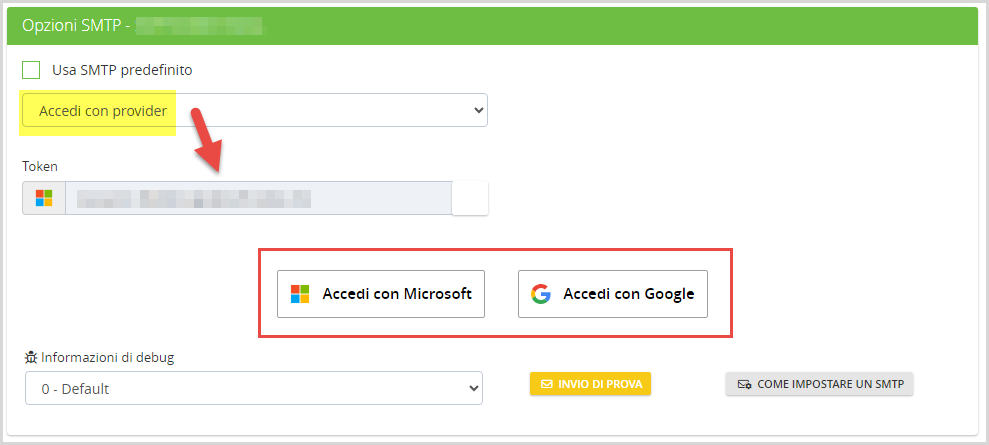The image size is (989, 445).
Task: Expand the '0 - Default' debug level dropdown
Action: tap(254, 388)
